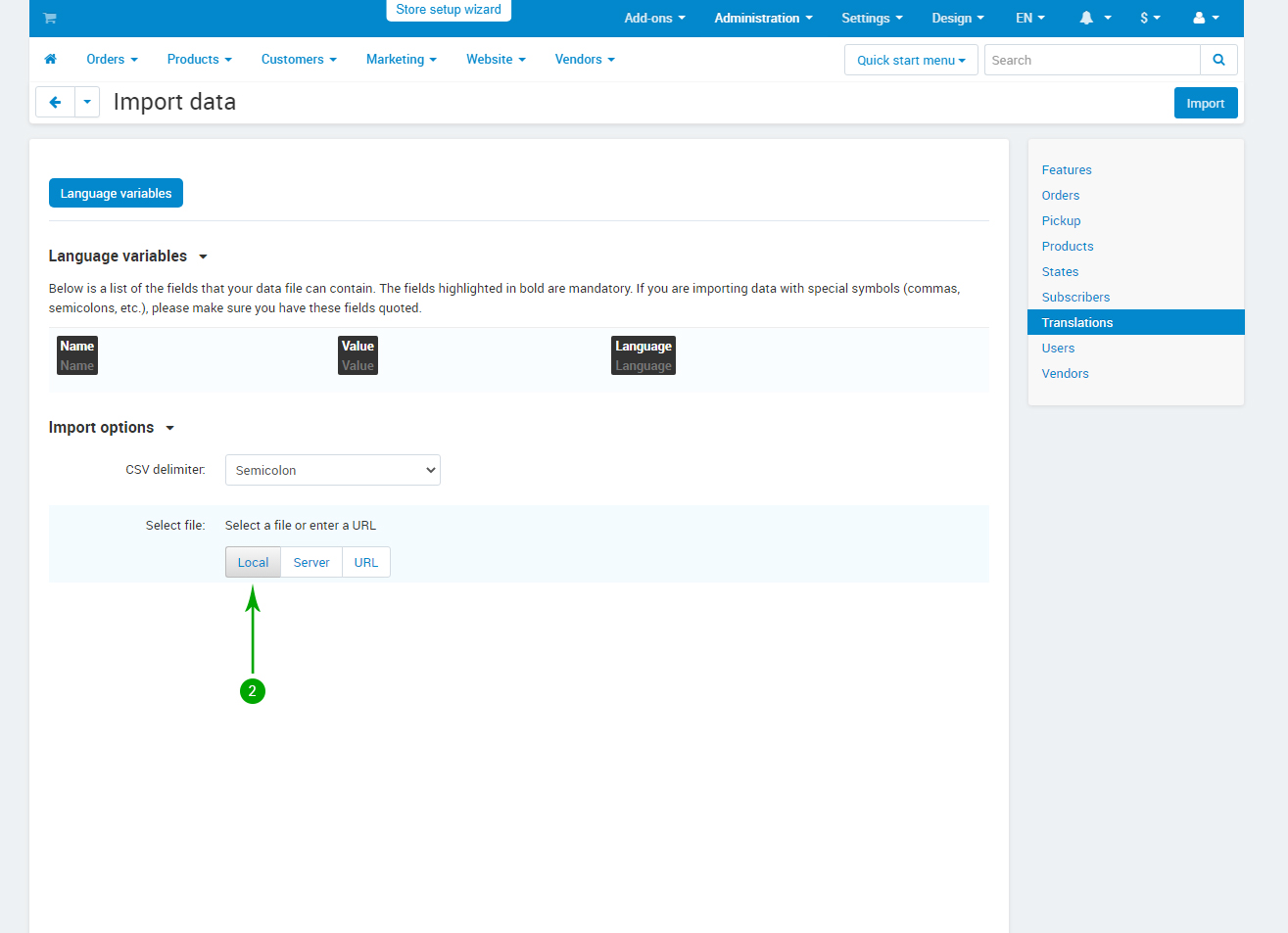The width and height of the screenshot is (1288, 933).
Task: Open the user account icon menu
Action: point(1206,18)
